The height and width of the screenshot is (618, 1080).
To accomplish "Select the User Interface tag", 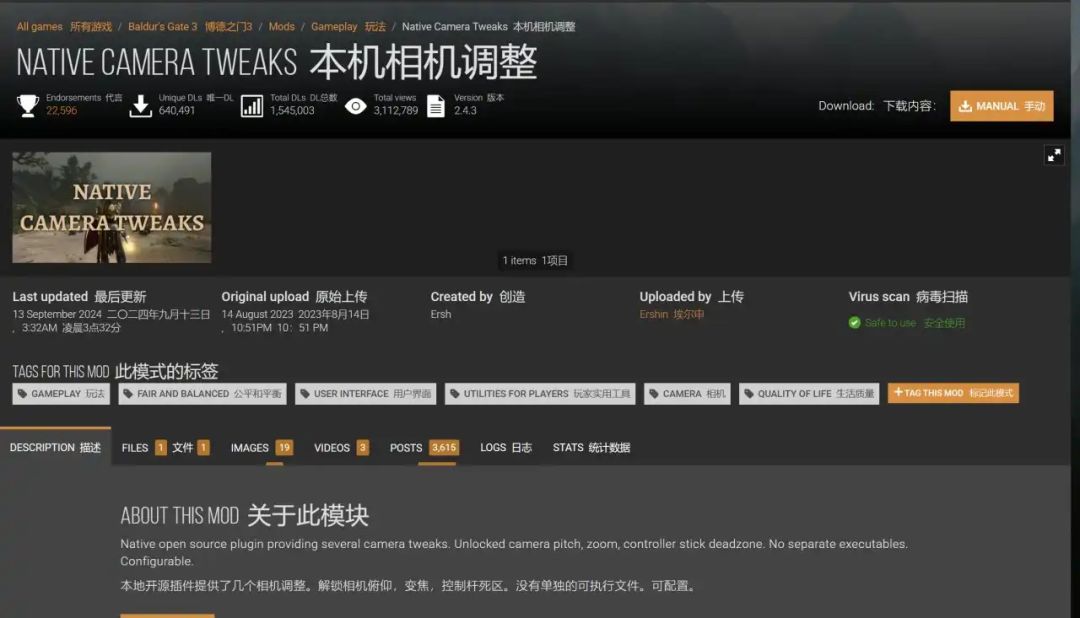I will [x=366, y=393].
